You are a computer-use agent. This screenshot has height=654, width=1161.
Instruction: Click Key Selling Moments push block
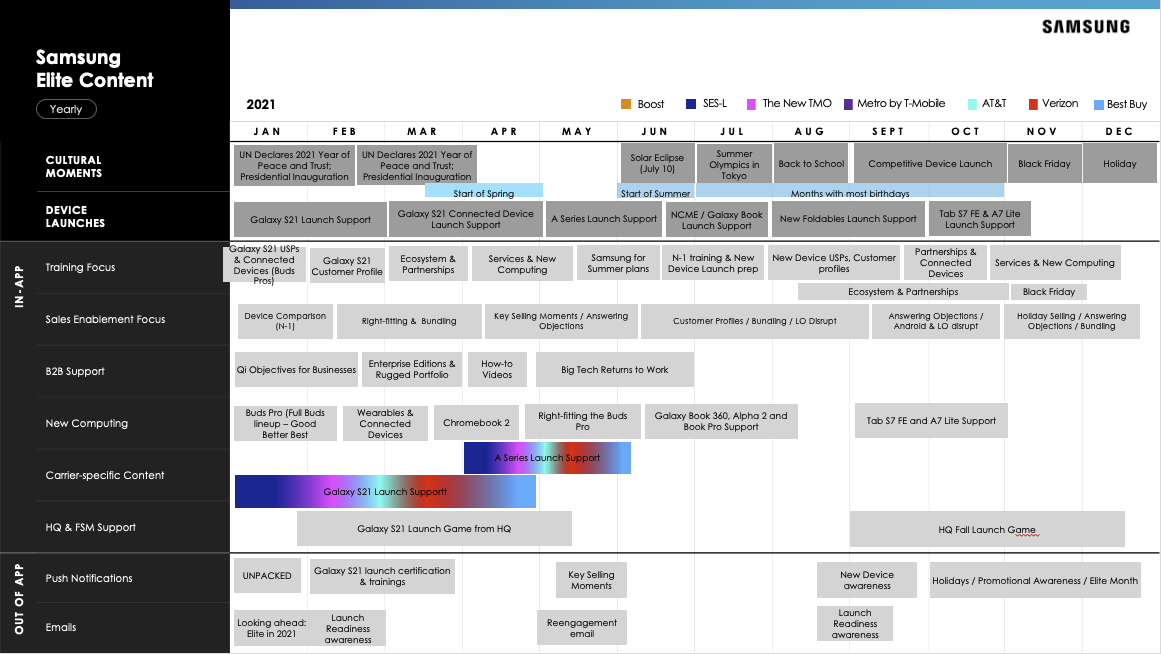[591, 580]
